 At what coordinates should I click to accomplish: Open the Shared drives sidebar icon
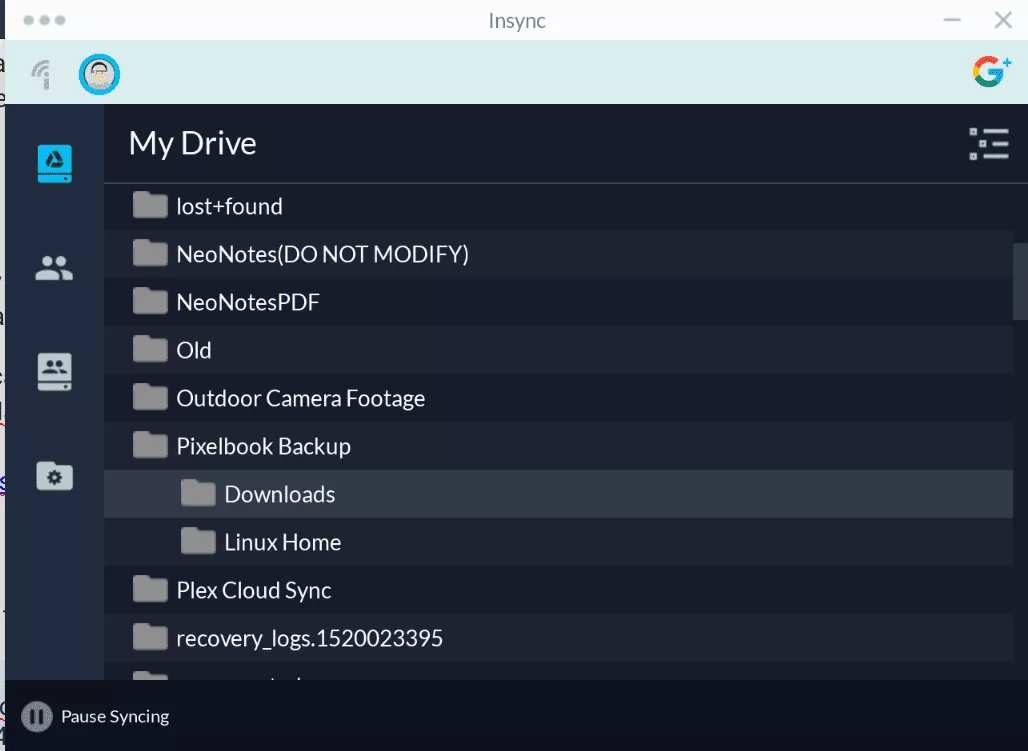click(54, 371)
